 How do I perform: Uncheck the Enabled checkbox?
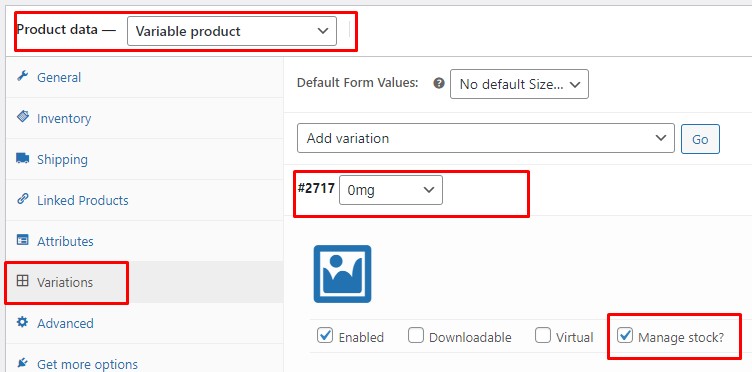(325, 336)
